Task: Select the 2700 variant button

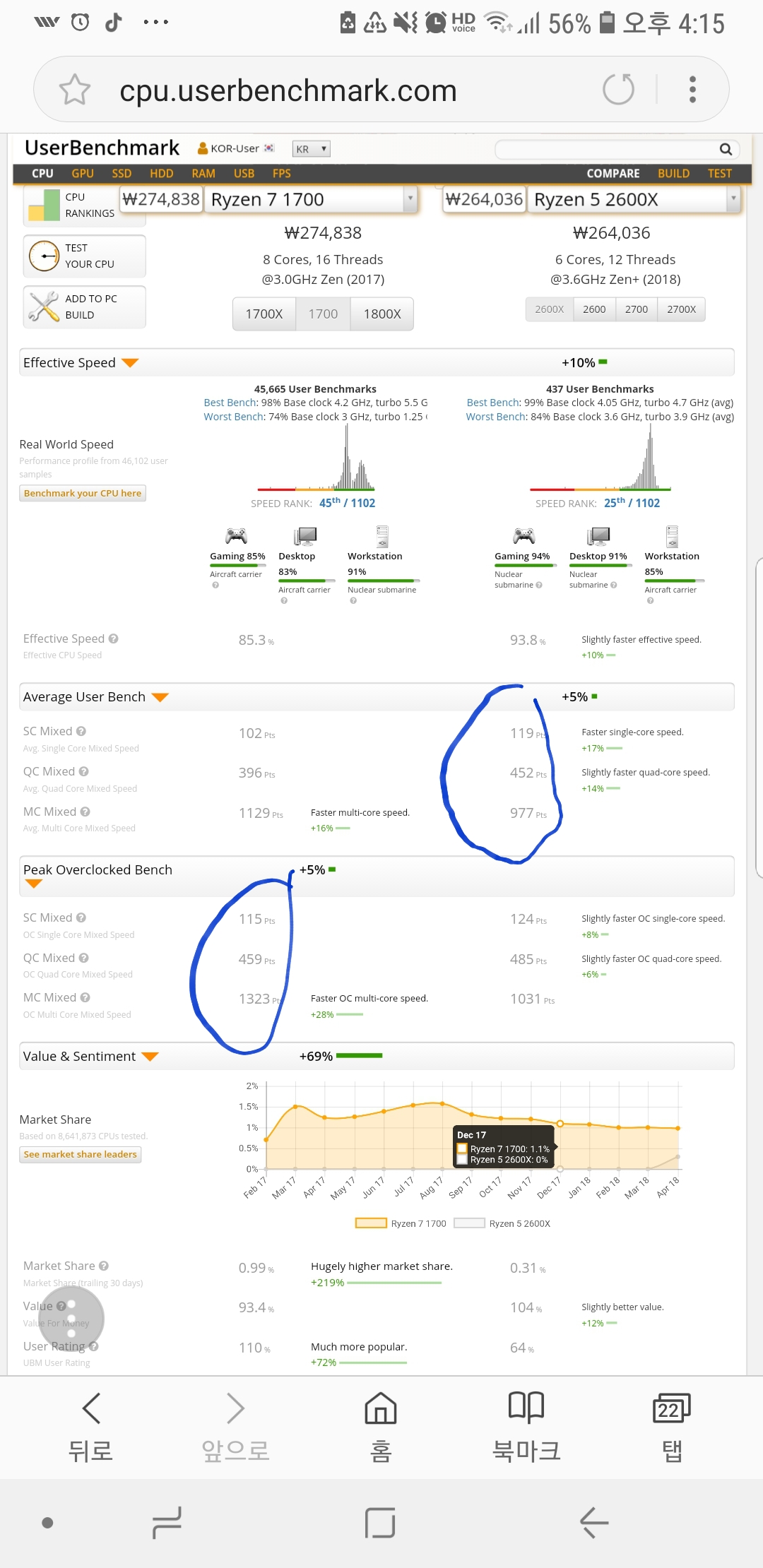Action: (x=637, y=309)
